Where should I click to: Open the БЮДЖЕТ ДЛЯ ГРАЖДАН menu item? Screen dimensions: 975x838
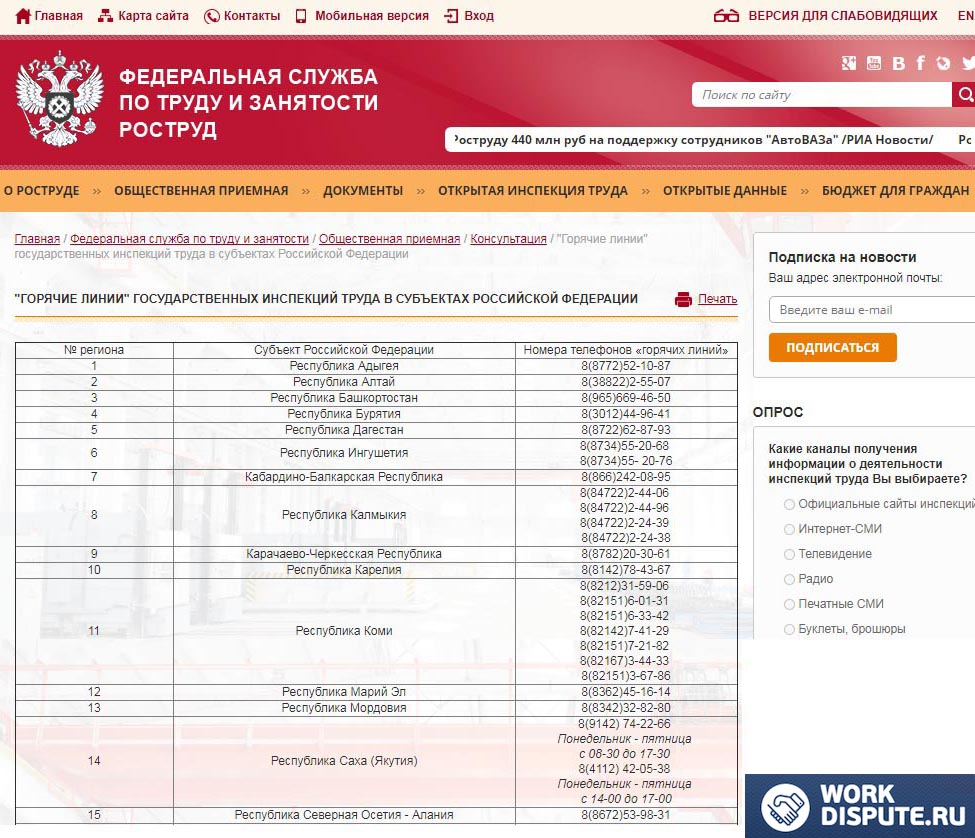pyautogui.click(x=895, y=191)
